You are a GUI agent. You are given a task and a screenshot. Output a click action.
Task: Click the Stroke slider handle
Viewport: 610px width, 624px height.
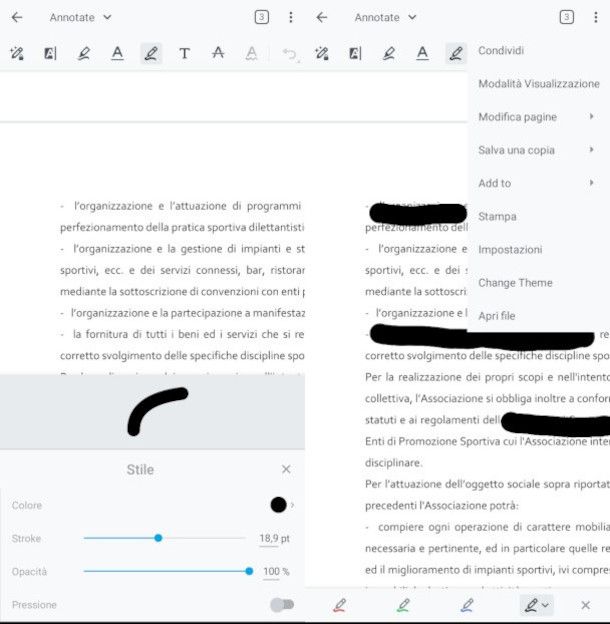click(x=158, y=538)
